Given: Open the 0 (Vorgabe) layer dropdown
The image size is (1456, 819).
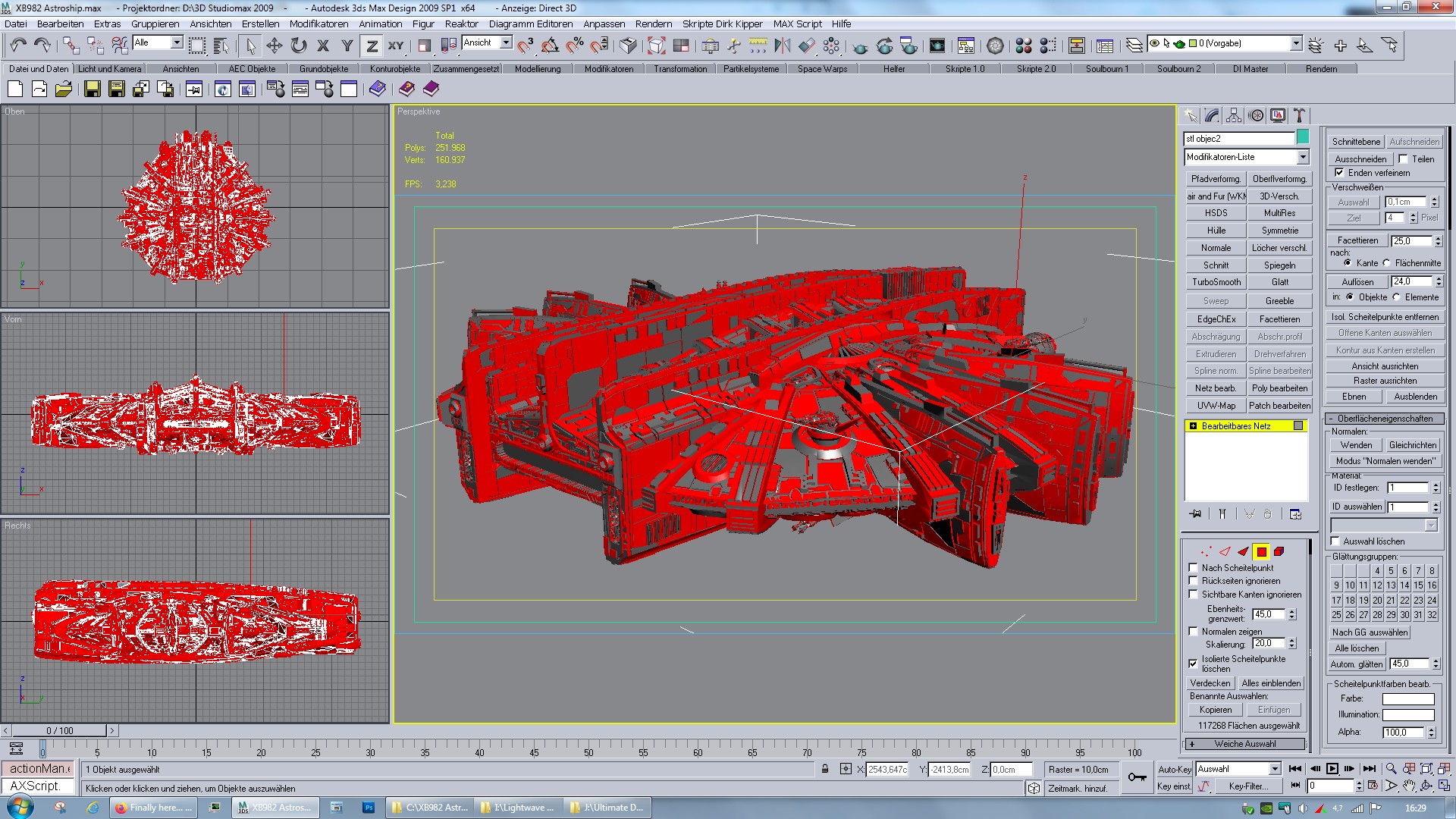Looking at the screenshot, I should tap(1296, 43).
